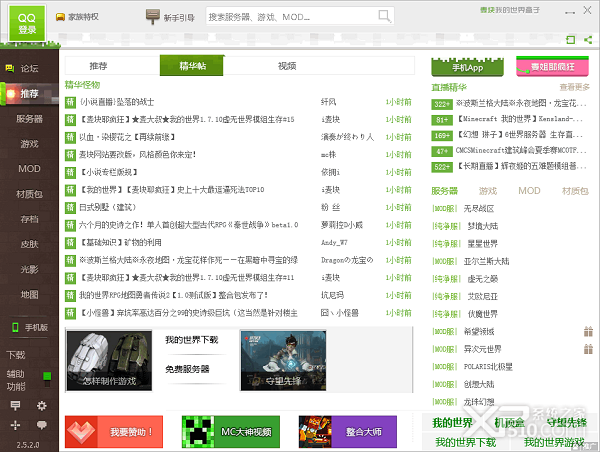Switch to the 推荐 tab

coord(98,66)
